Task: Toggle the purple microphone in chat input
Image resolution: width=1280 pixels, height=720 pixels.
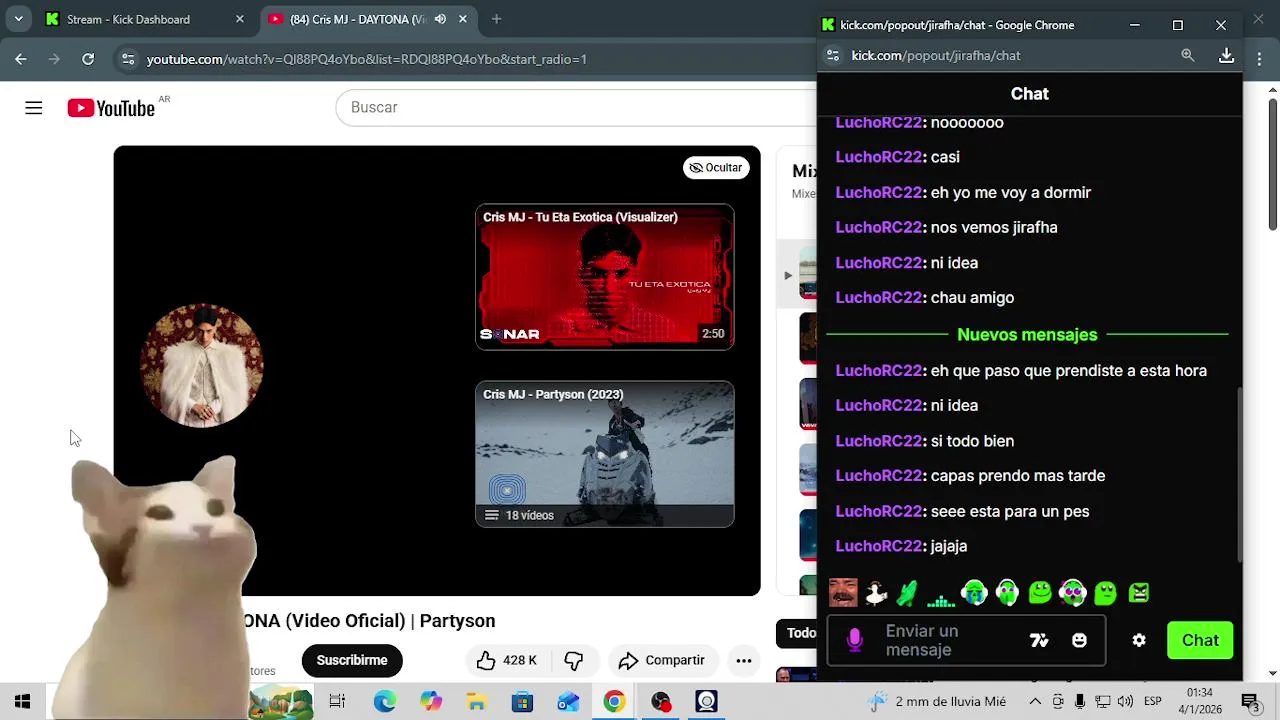Action: 855,641
